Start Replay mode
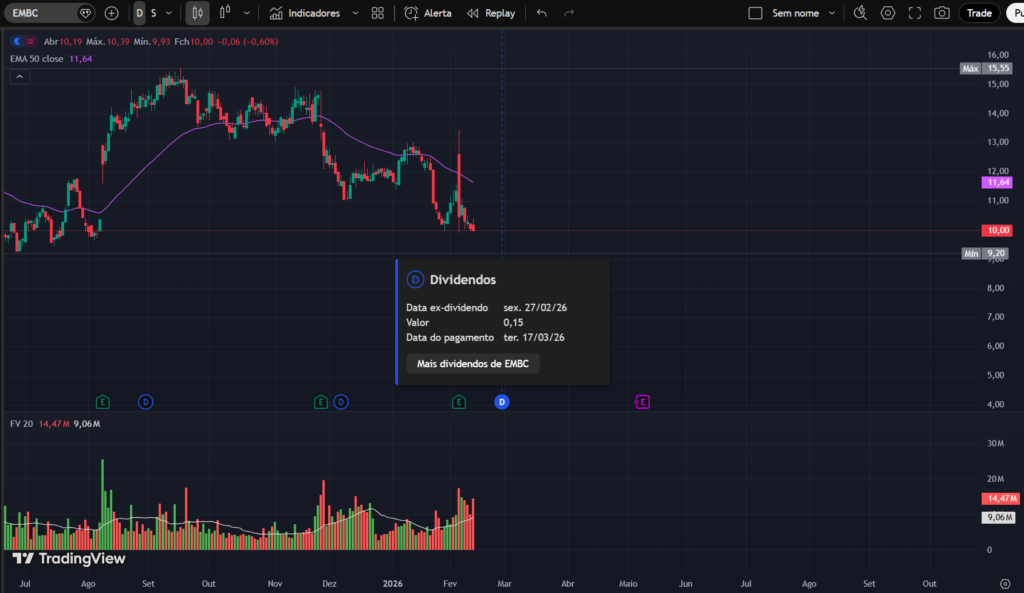Image resolution: width=1024 pixels, height=593 pixels. click(x=488, y=13)
